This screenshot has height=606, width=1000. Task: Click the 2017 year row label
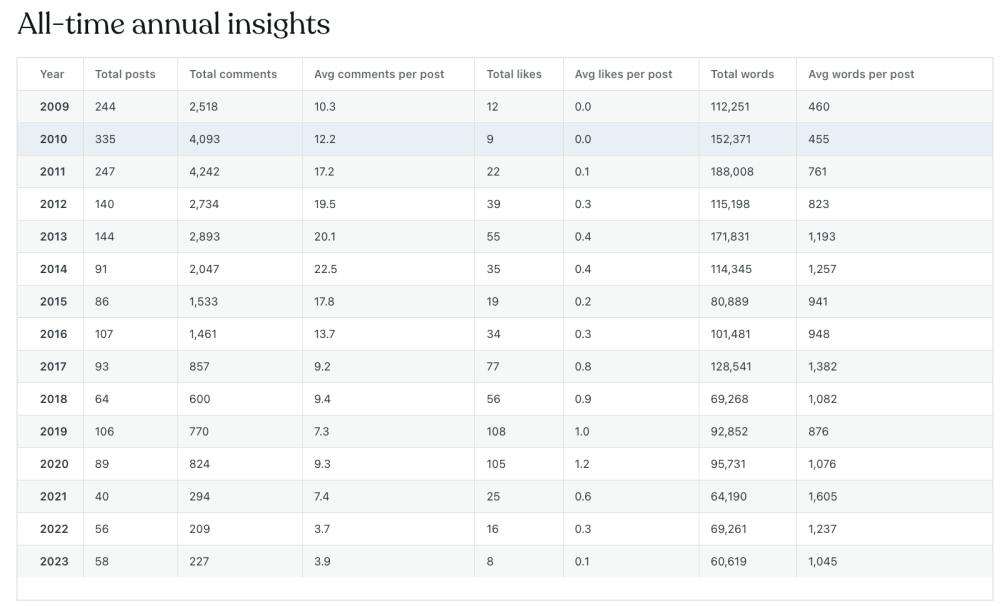(x=54, y=367)
